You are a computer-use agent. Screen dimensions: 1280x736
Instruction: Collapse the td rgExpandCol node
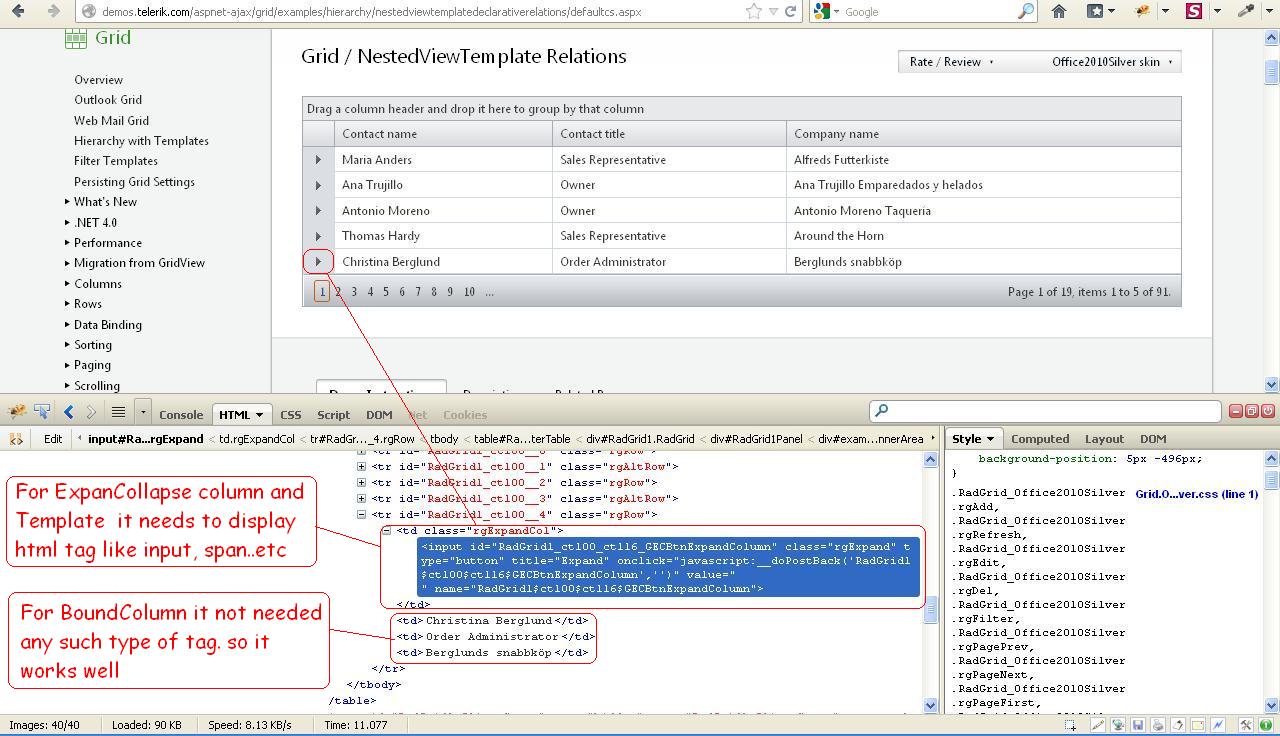(387, 531)
